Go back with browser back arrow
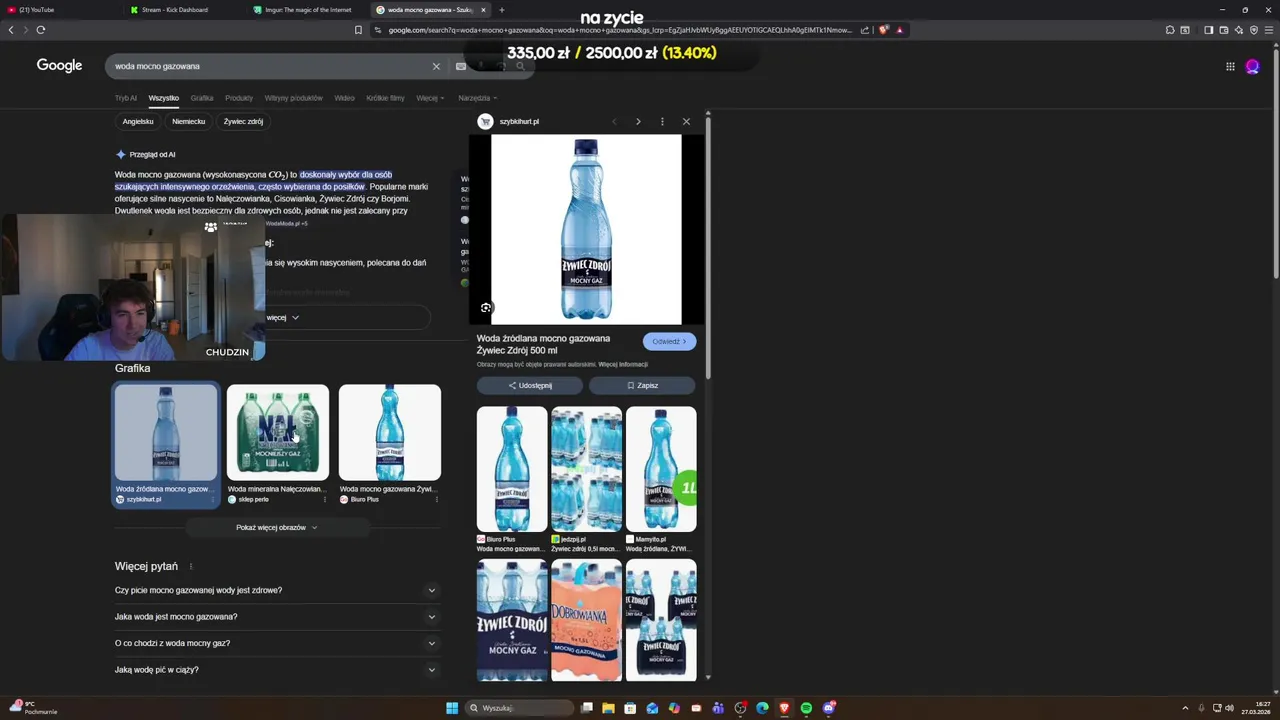This screenshot has width=1280, height=720. 11,30
